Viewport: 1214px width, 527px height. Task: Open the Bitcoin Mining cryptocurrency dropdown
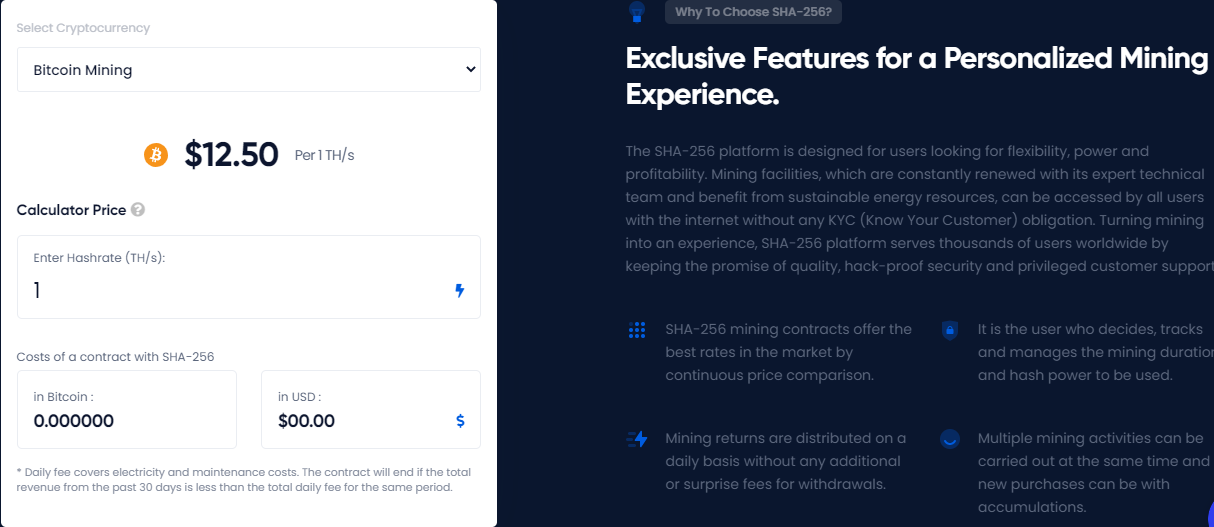(x=249, y=70)
